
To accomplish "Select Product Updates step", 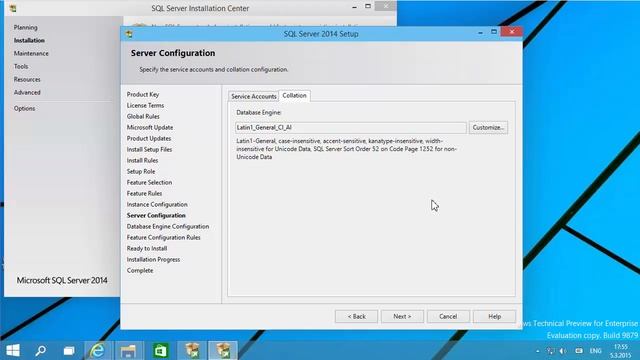I will pos(149,138).
